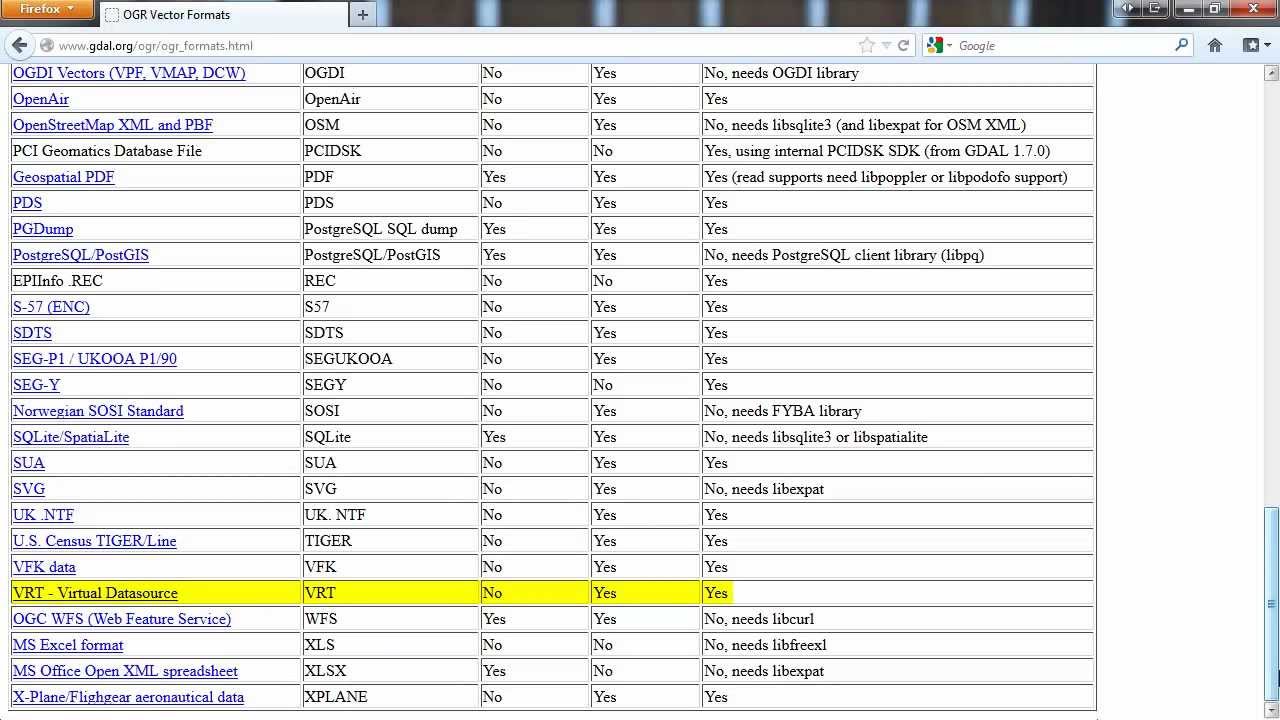
Task: Follow the SVG format link
Action: pyautogui.click(x=29, y=489)
